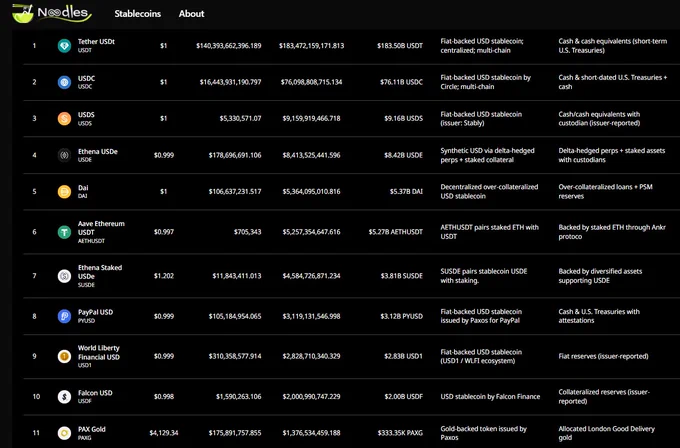Select the $5.27B AETHUSDT supply cell
680x448 pixels.
click(x=396, y=232)
